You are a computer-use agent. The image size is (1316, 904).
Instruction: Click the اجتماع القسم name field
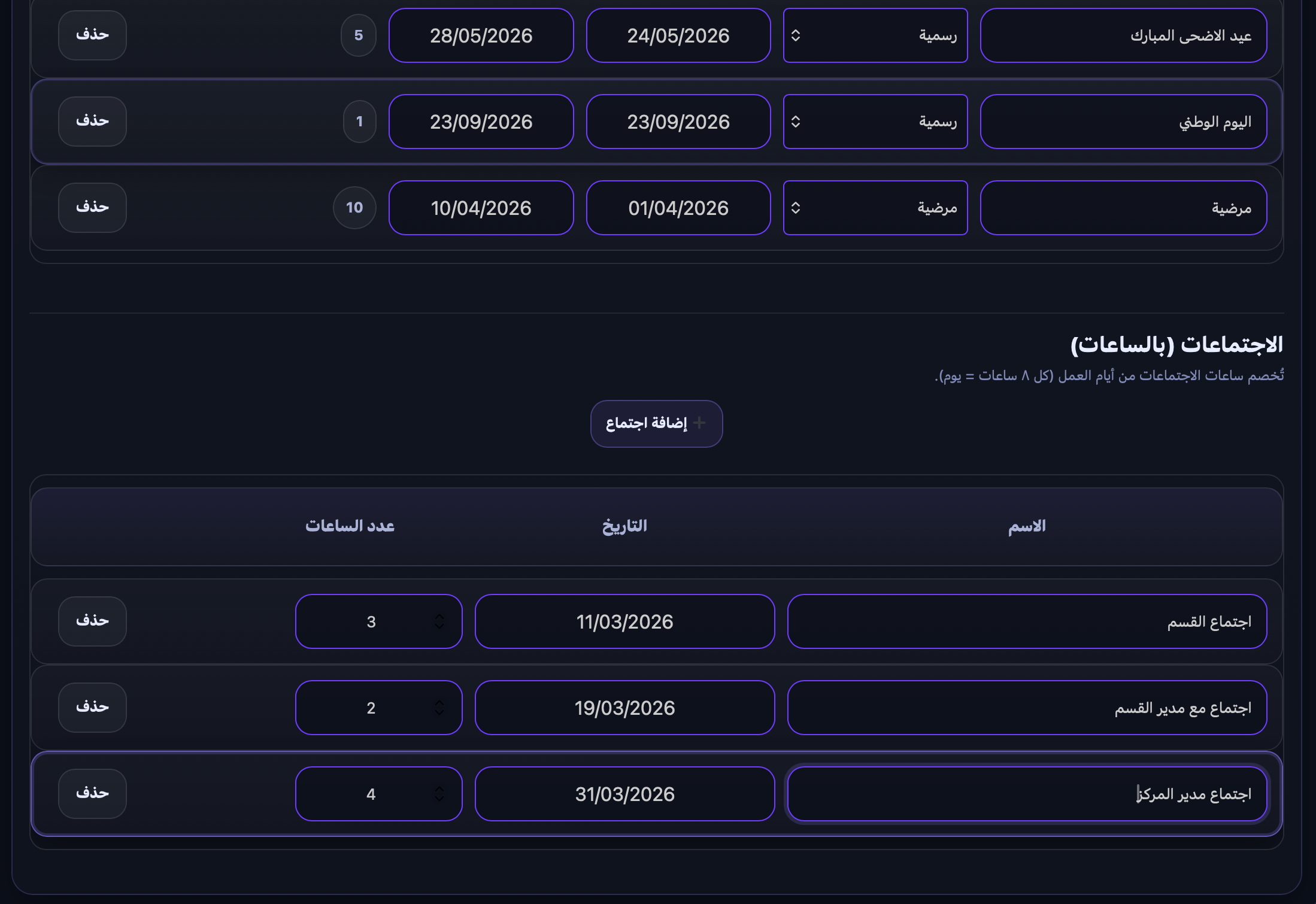[x=1027, y=621]
